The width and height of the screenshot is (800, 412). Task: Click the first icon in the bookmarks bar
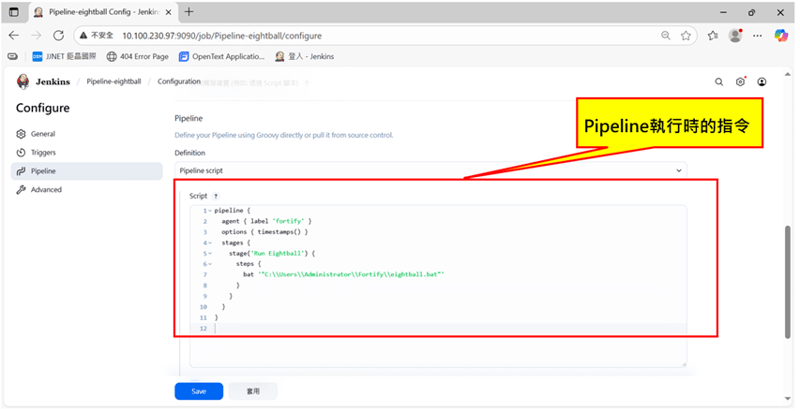click(x=13, y=57)
